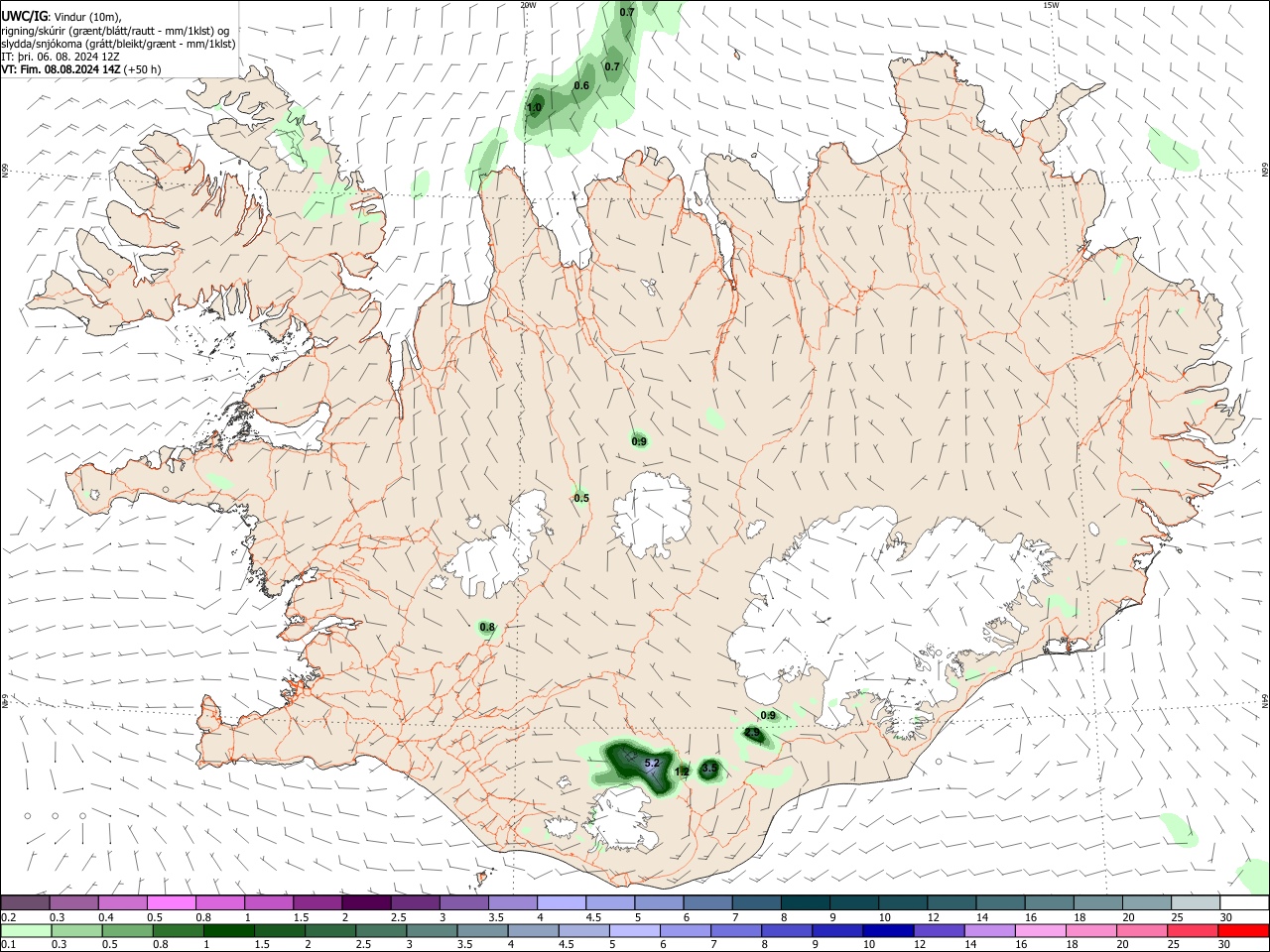Click the Hofsjökull glacier white area in central Iceland
Screen dimensions: 1270x952
point(653,514)
